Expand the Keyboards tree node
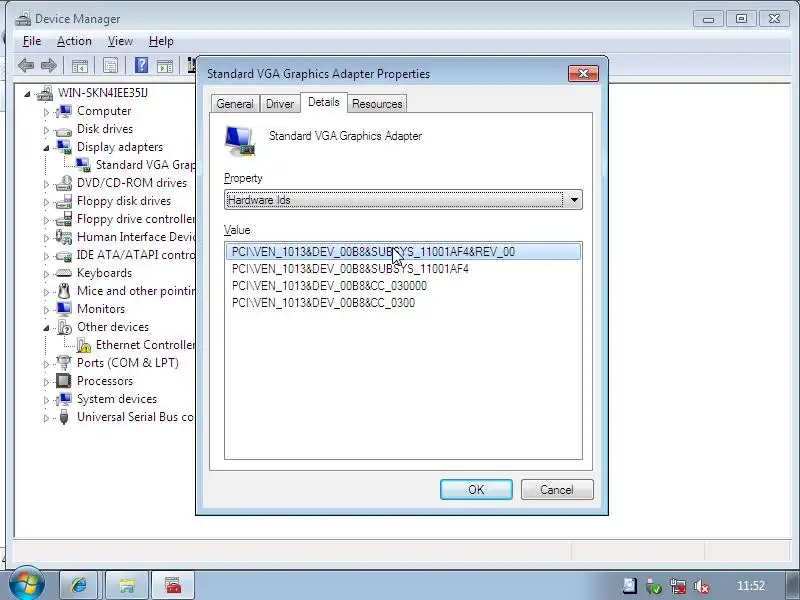Image resolution: width=800 pixels, height=600 pixels. (x=46, y=274)
